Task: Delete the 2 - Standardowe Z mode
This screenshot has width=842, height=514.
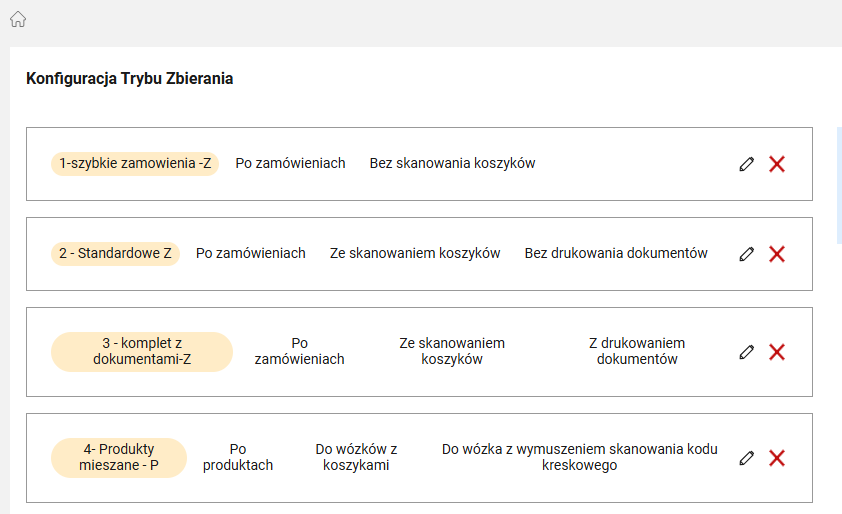Action: click(x=776, y=254)
